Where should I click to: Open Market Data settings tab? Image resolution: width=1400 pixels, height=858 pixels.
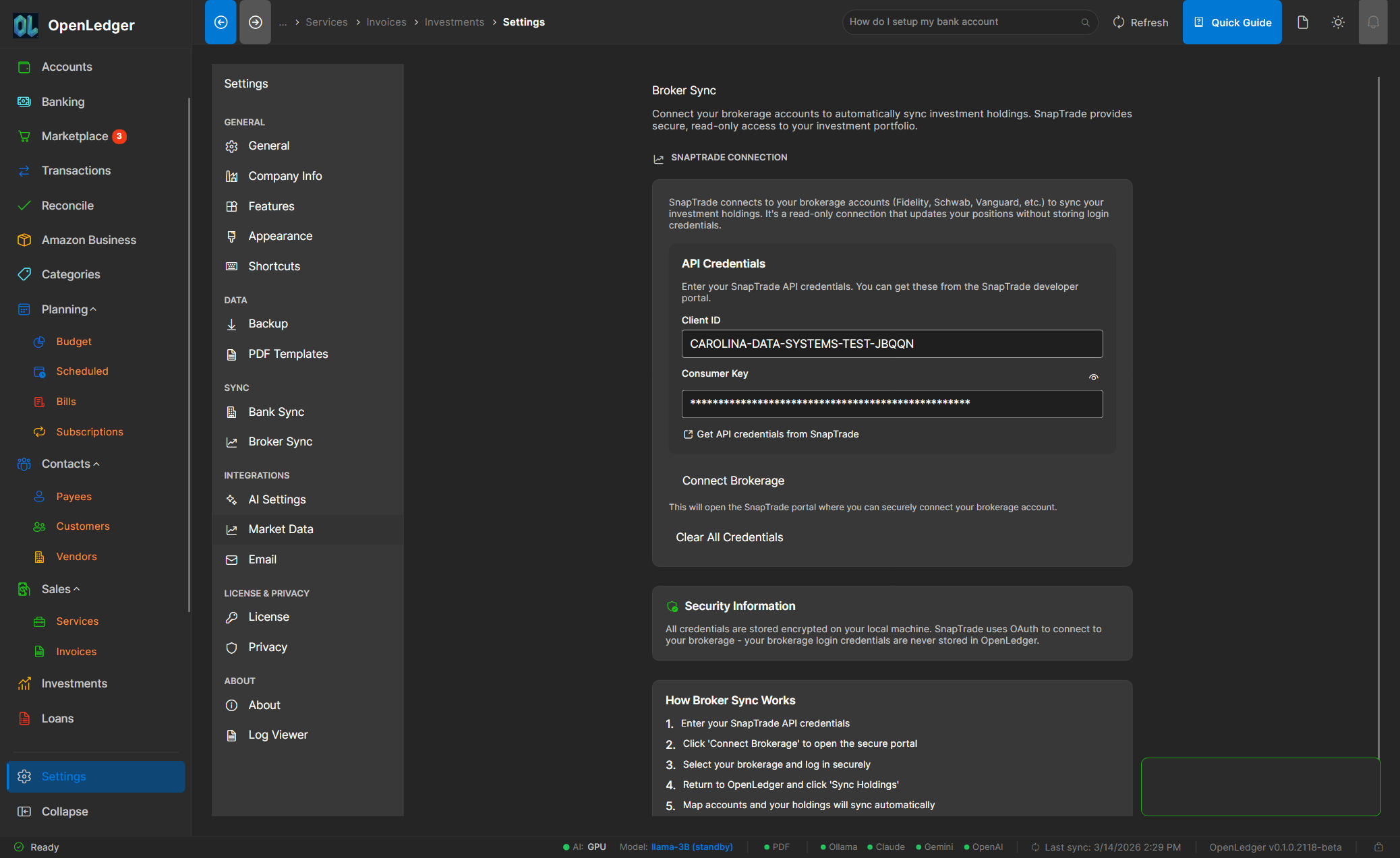281,528
